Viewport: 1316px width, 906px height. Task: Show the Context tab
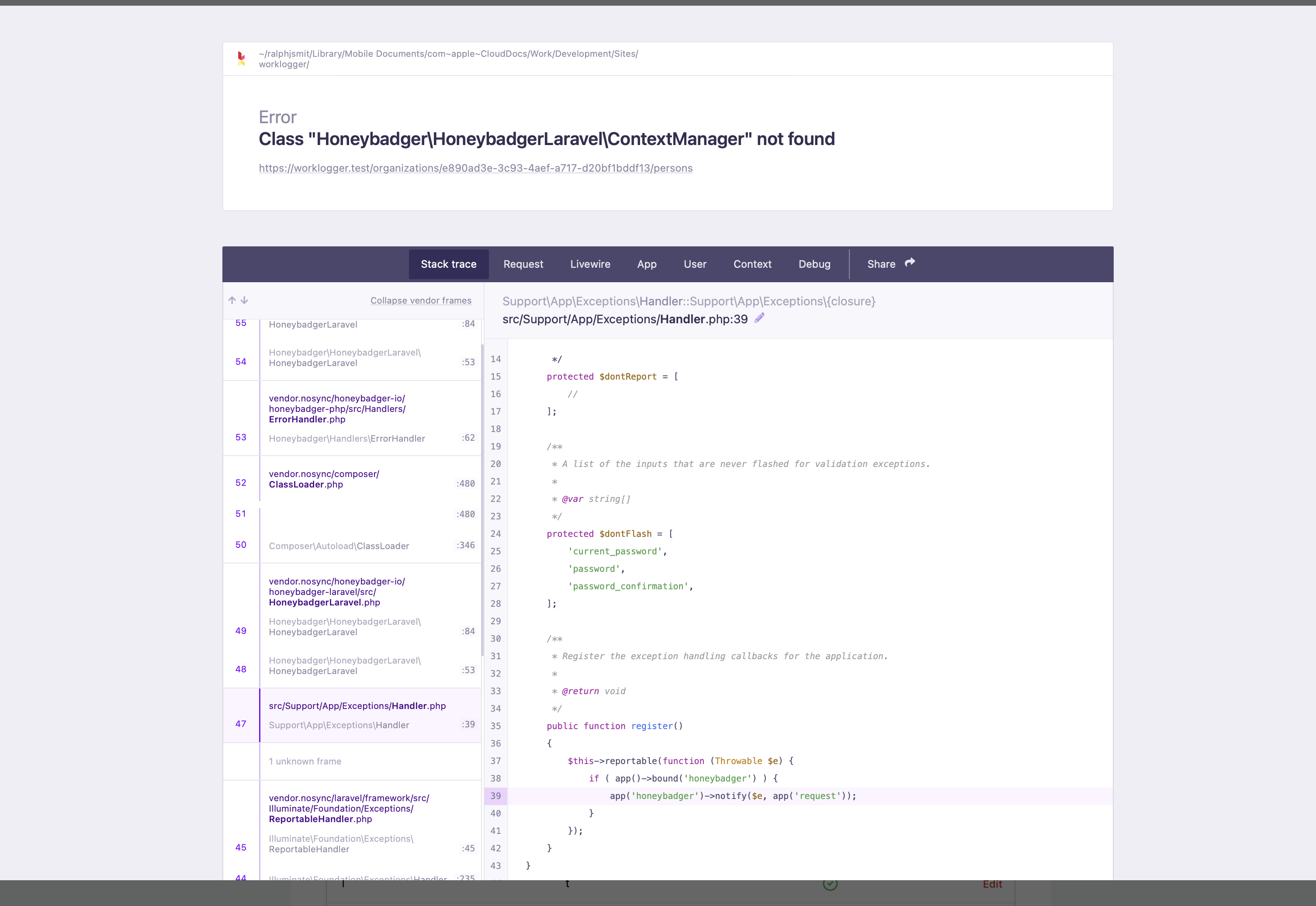pyautogui.click(x=752, y=264)
